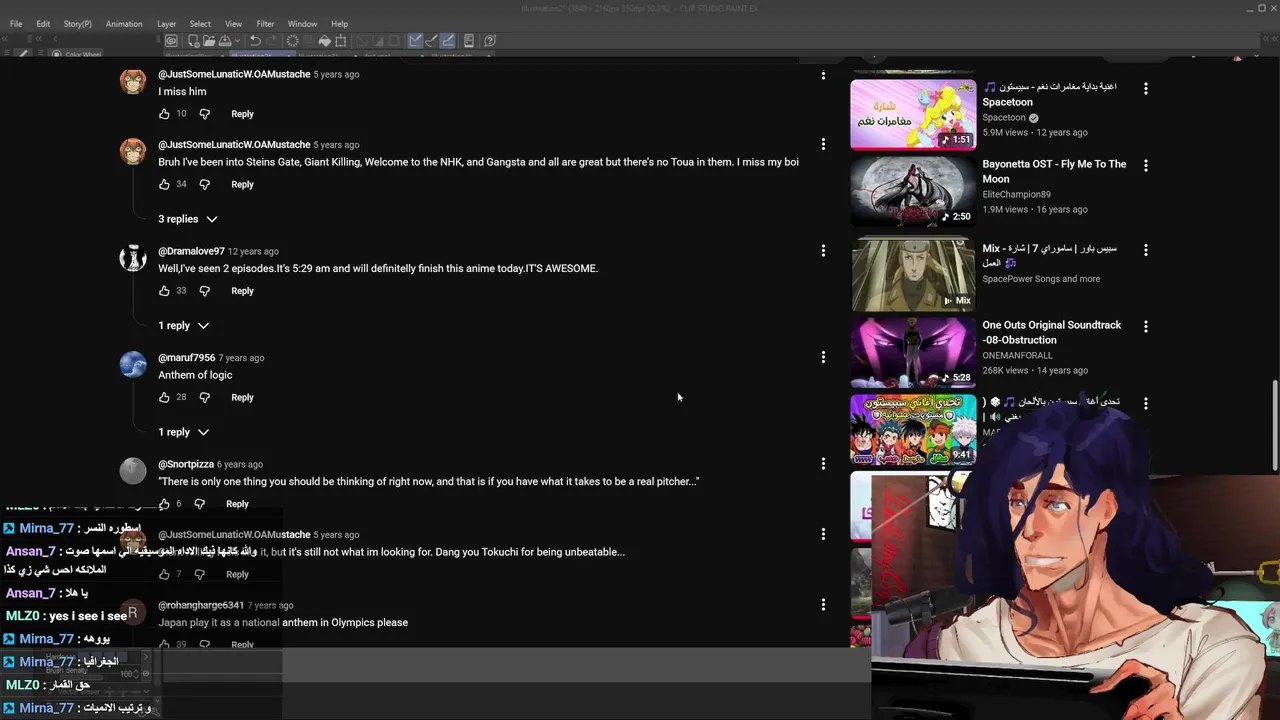
Task: Dislike the 'I miss him' comment
Action: tap(204, 114)
